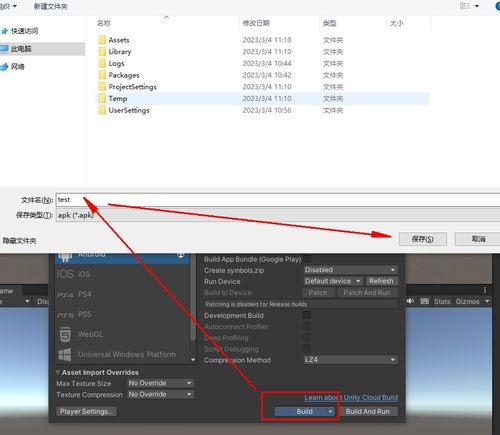Select the WebGL platform icon

(65, 334)
